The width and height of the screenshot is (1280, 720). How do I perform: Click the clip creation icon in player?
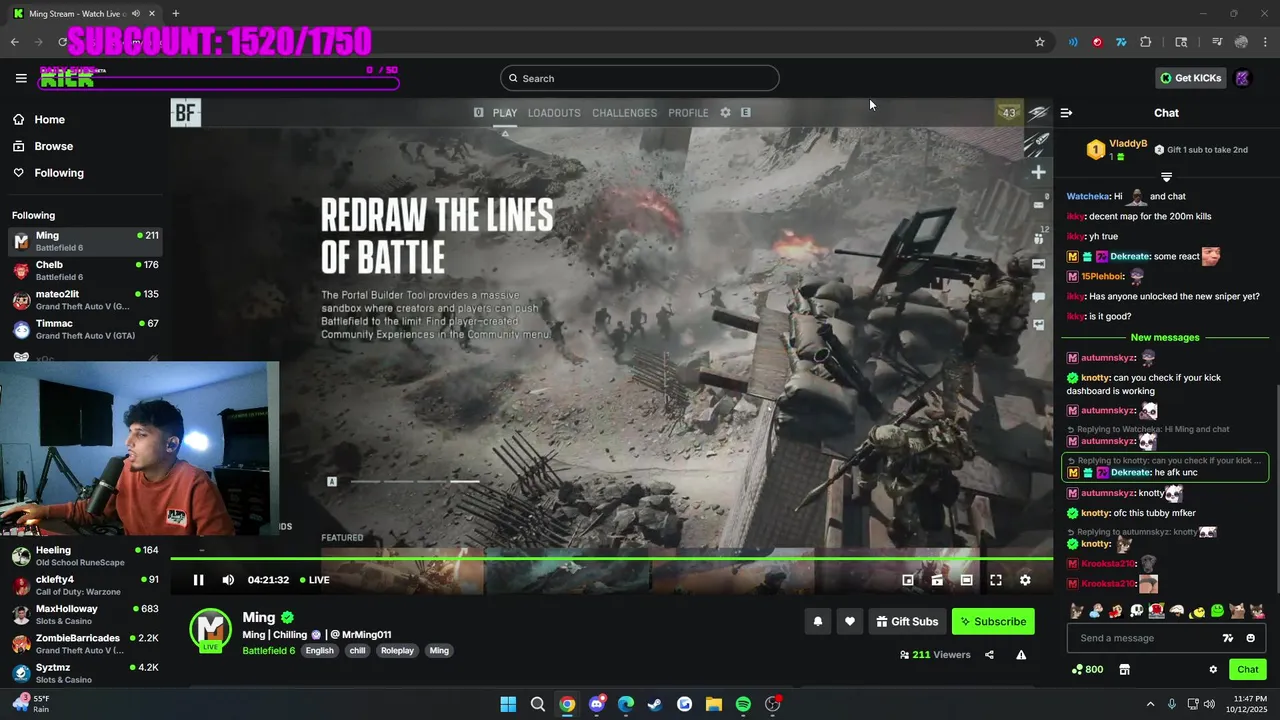(937, 580)
